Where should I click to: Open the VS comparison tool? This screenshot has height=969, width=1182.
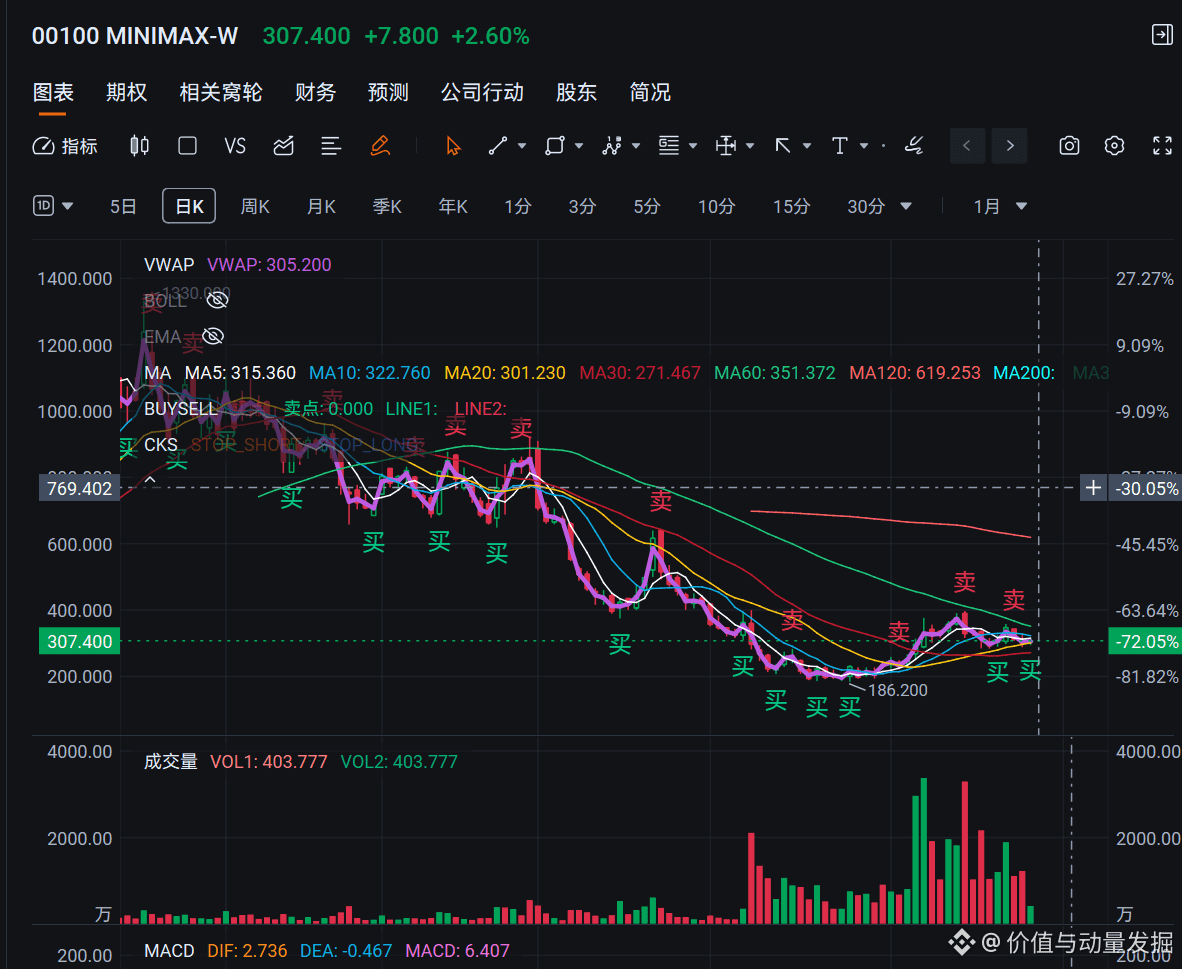[234, 146]
